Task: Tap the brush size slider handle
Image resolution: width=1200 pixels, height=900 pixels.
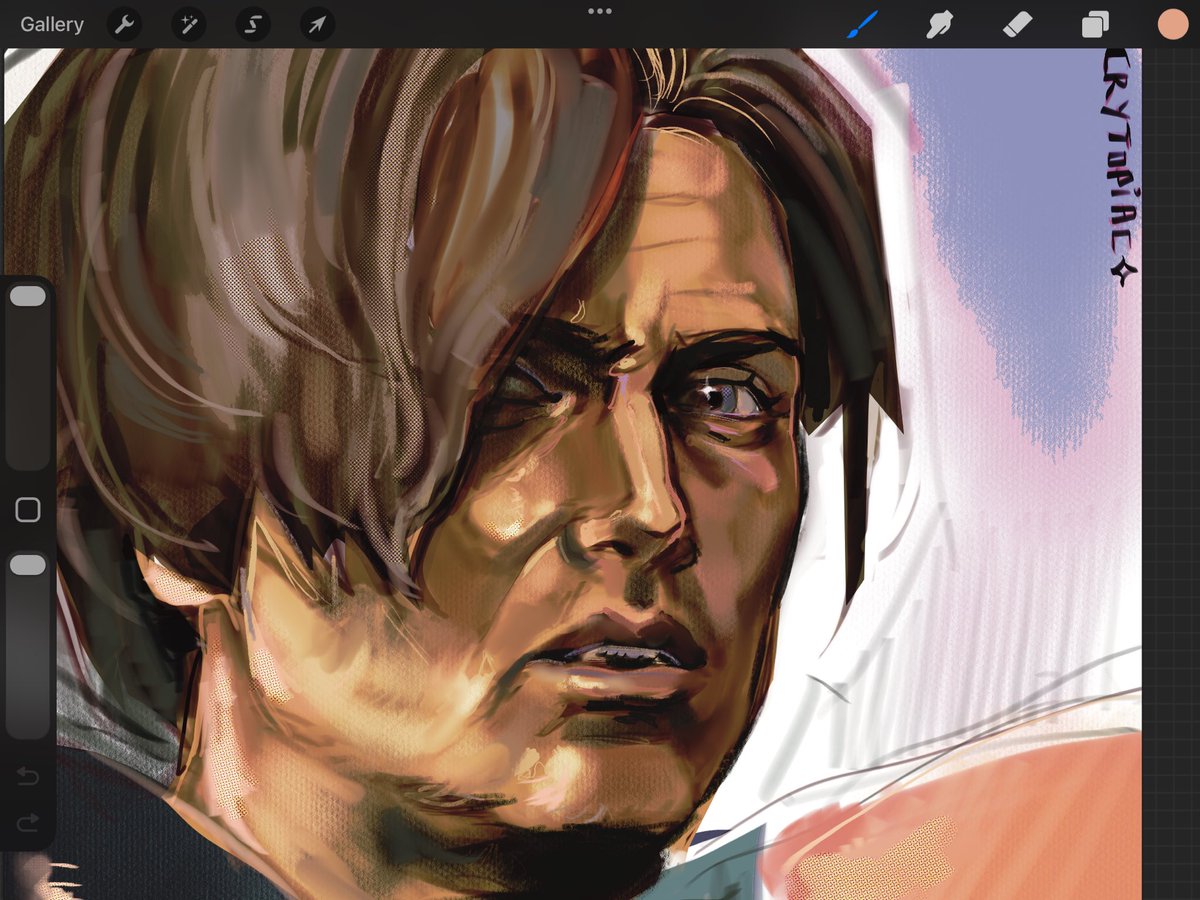Action: click(x=28, y=296)
